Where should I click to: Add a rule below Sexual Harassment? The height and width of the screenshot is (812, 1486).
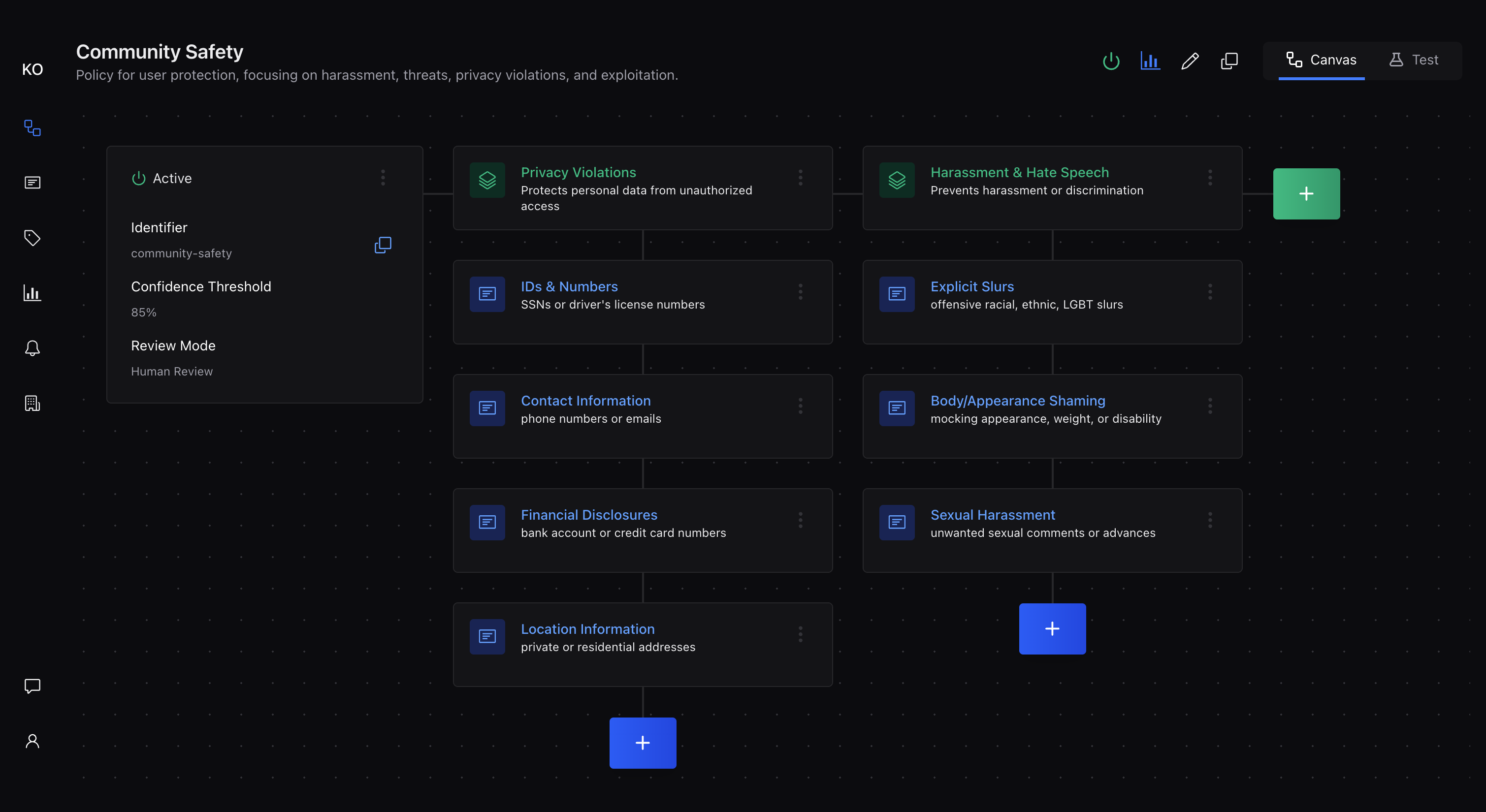click(x=1052, y=628)
